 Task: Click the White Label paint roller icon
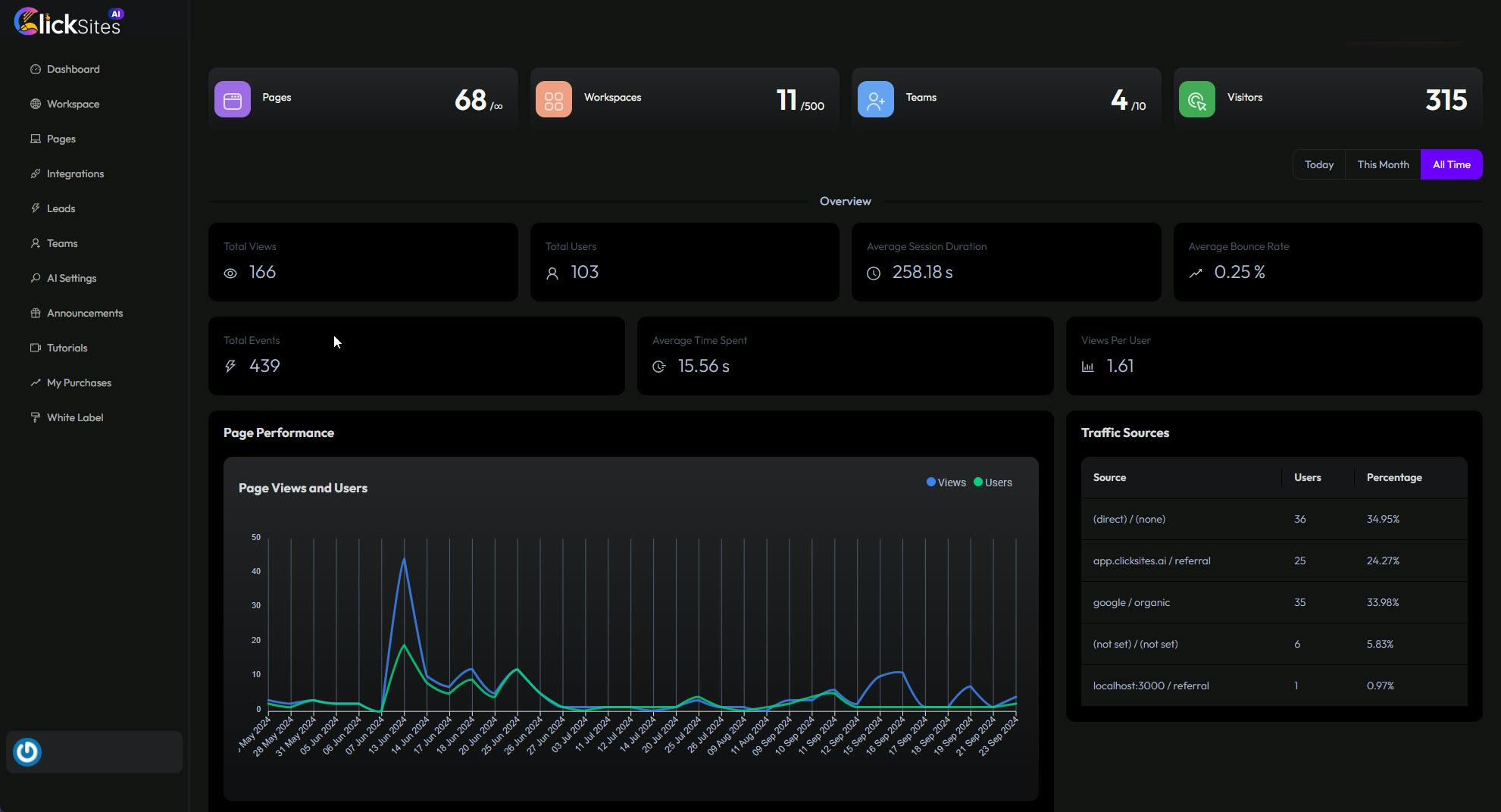click(36, 417)
